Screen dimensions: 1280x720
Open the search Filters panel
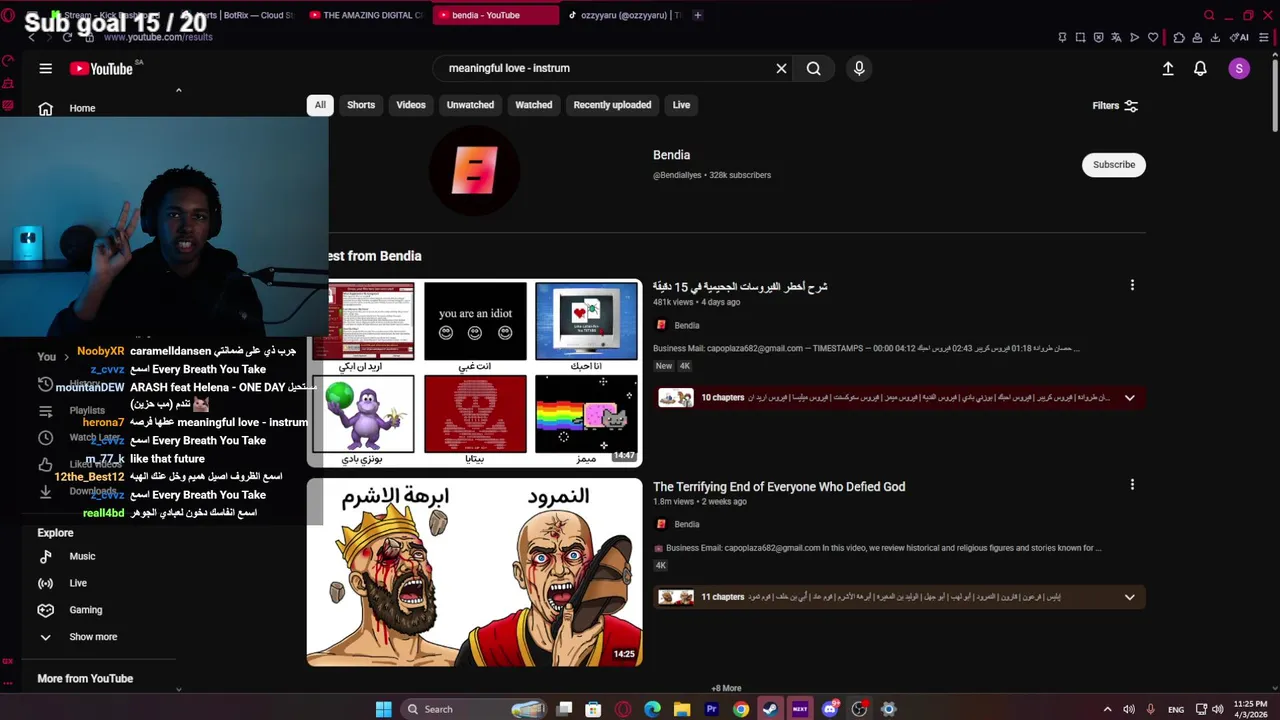pos(1115,106)
